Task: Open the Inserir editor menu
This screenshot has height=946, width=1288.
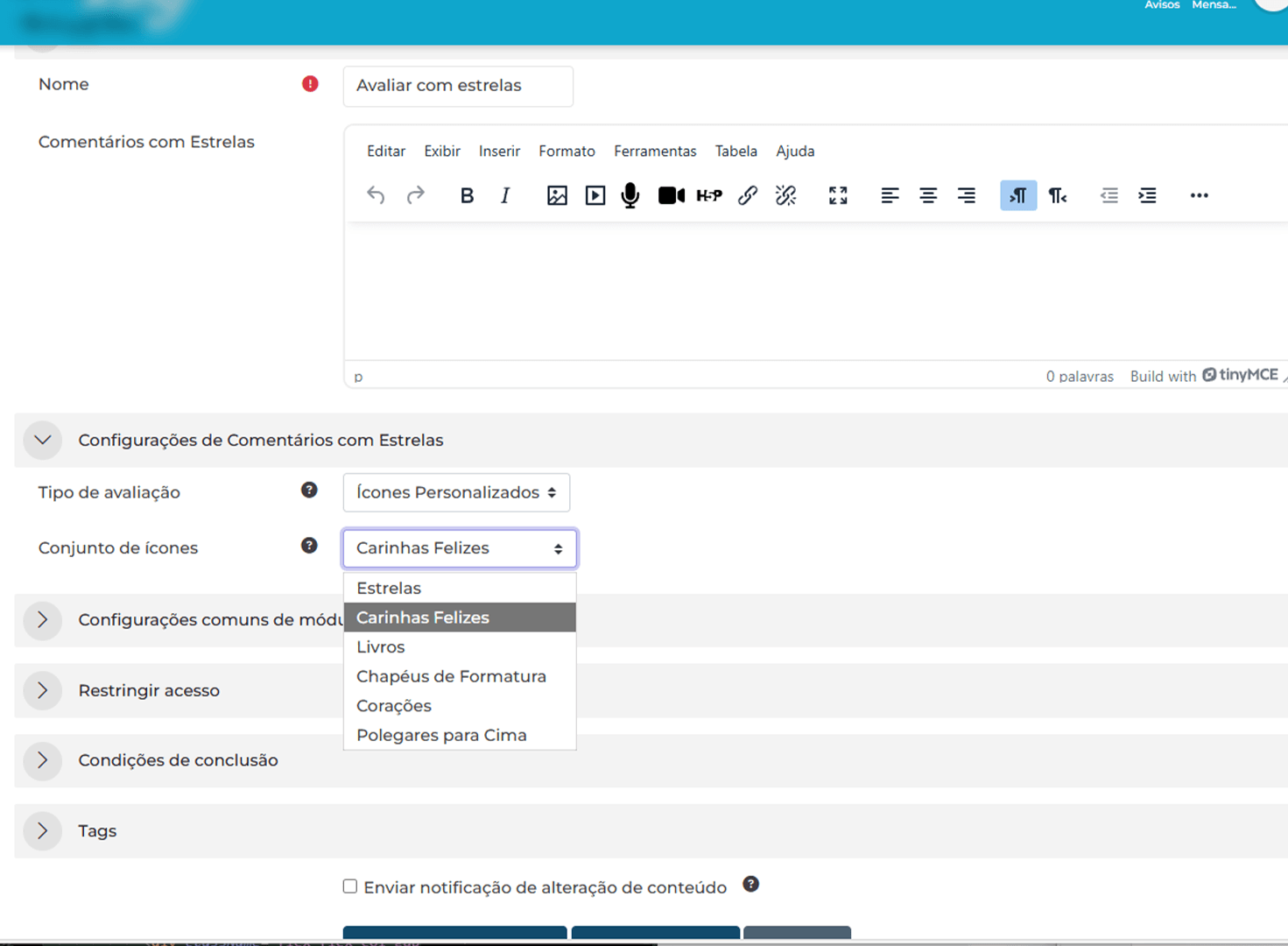Action: click(499, 151)
